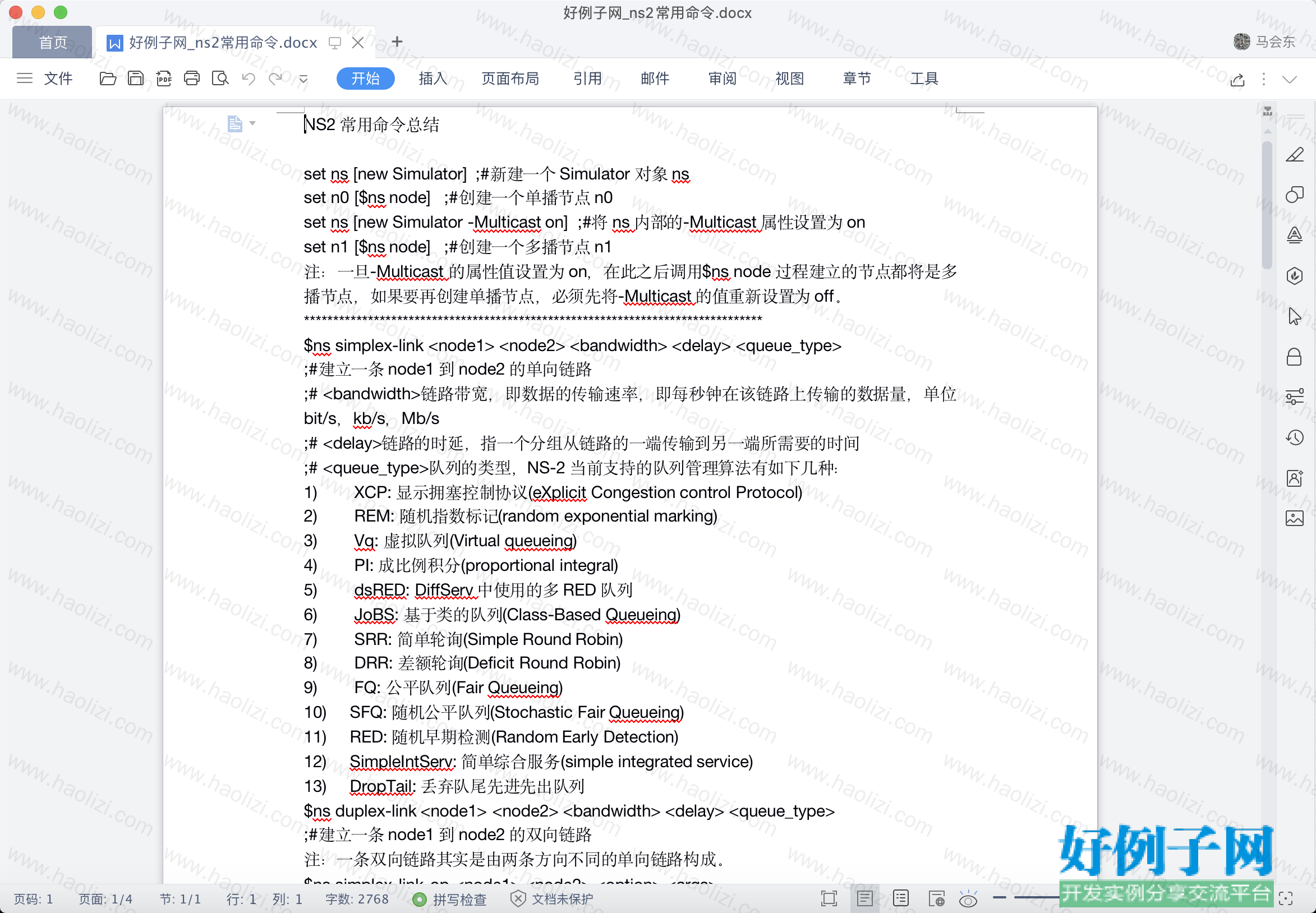Image resolution: width=1316 pixels, height=913 pixels.
Task: Click the document navigation page icon
Action: click(x=234, y=123)
